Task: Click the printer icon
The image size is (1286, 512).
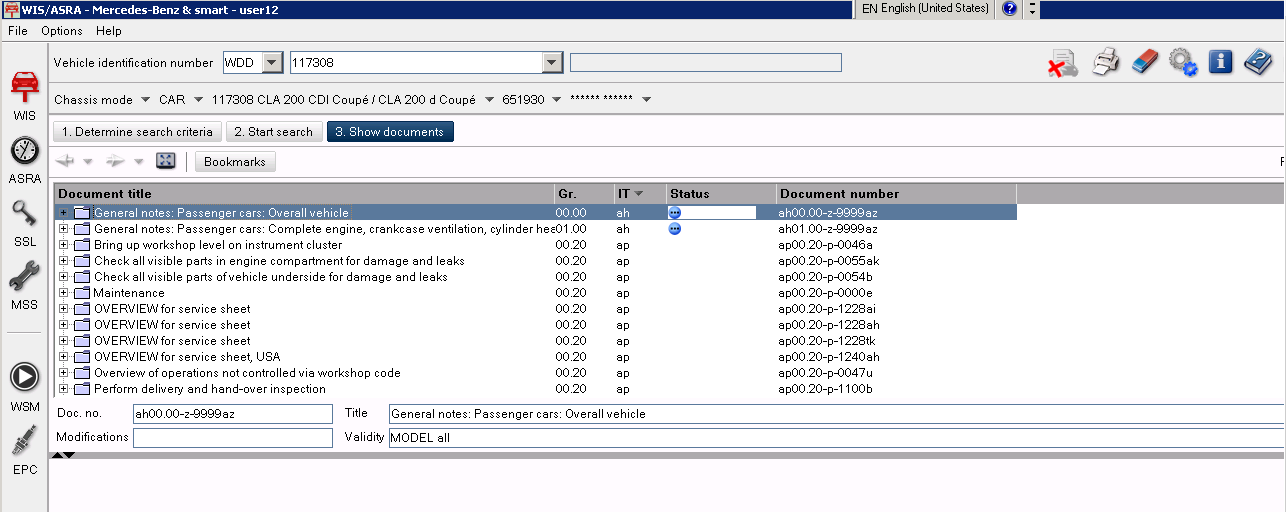Action: [x=1105, y=62]
